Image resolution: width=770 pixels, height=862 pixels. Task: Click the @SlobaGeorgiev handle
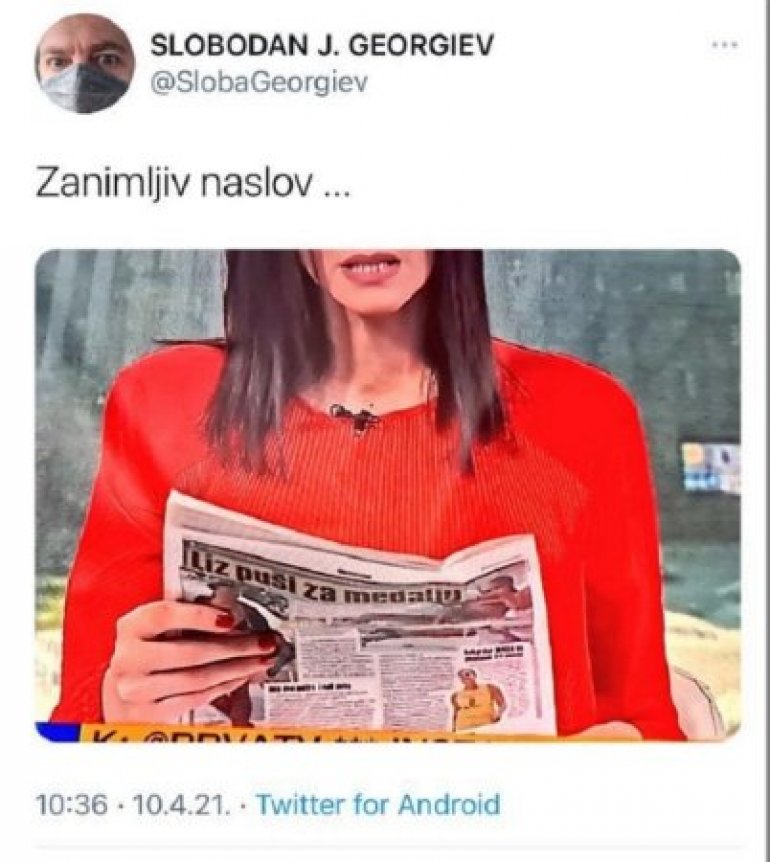tap(259, 82)
